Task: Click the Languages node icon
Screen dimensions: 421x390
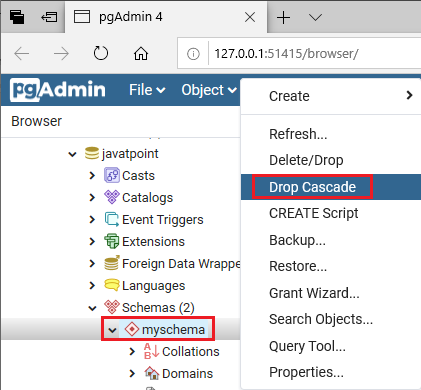Action: pyautogui.click(x=112, y=285)
